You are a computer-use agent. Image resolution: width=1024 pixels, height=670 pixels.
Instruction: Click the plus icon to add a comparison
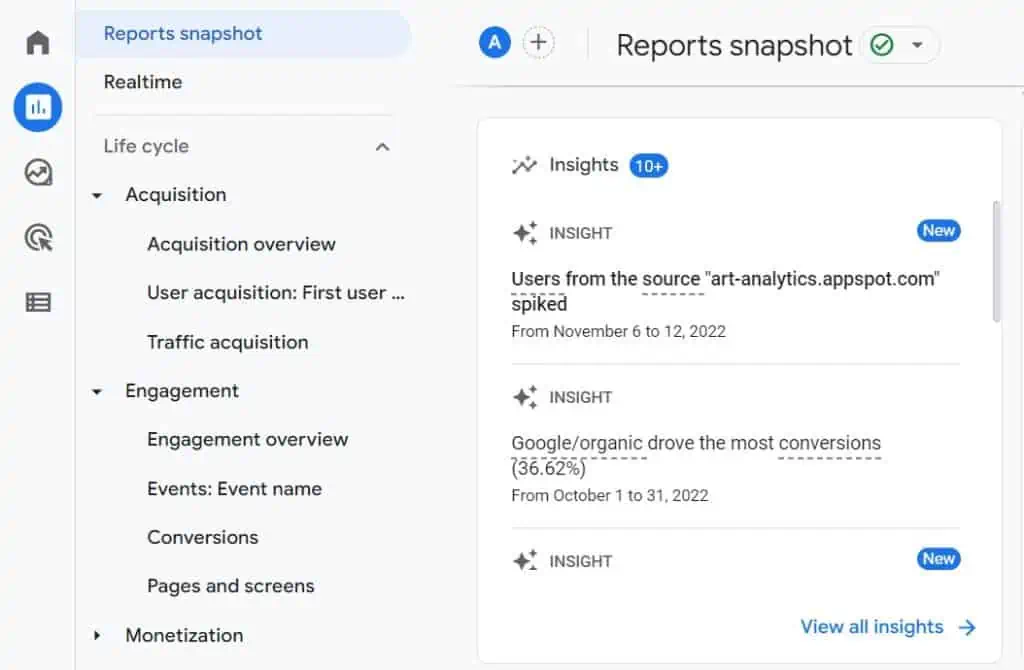(538, 43)
